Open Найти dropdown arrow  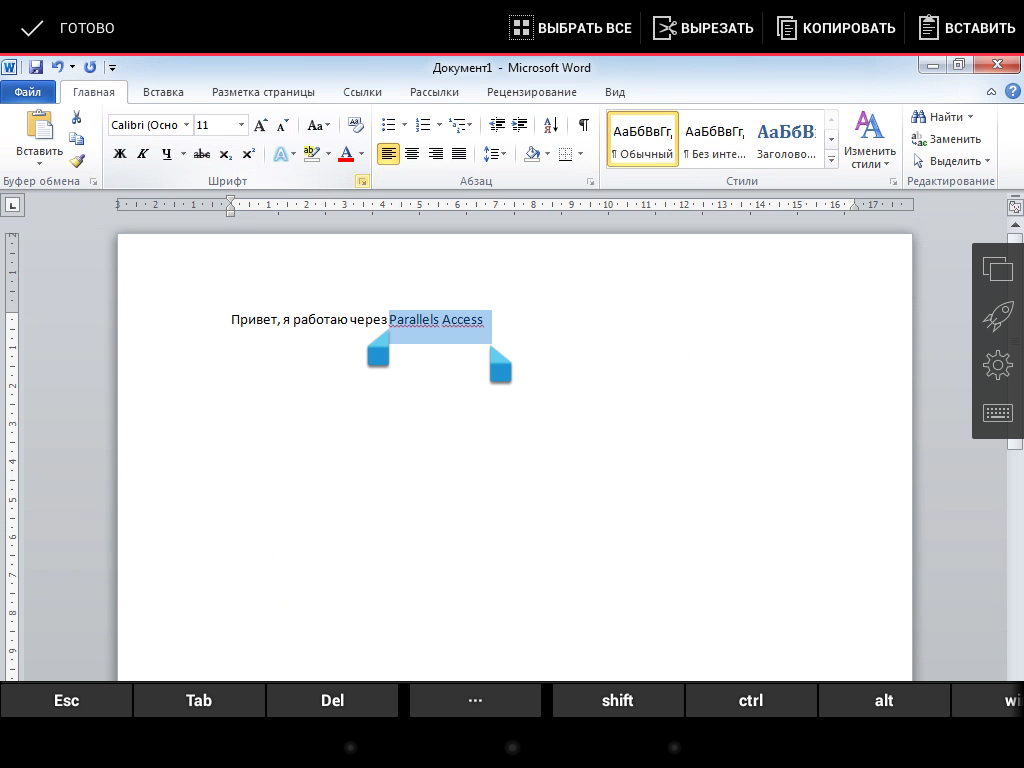tap(970, 117)
